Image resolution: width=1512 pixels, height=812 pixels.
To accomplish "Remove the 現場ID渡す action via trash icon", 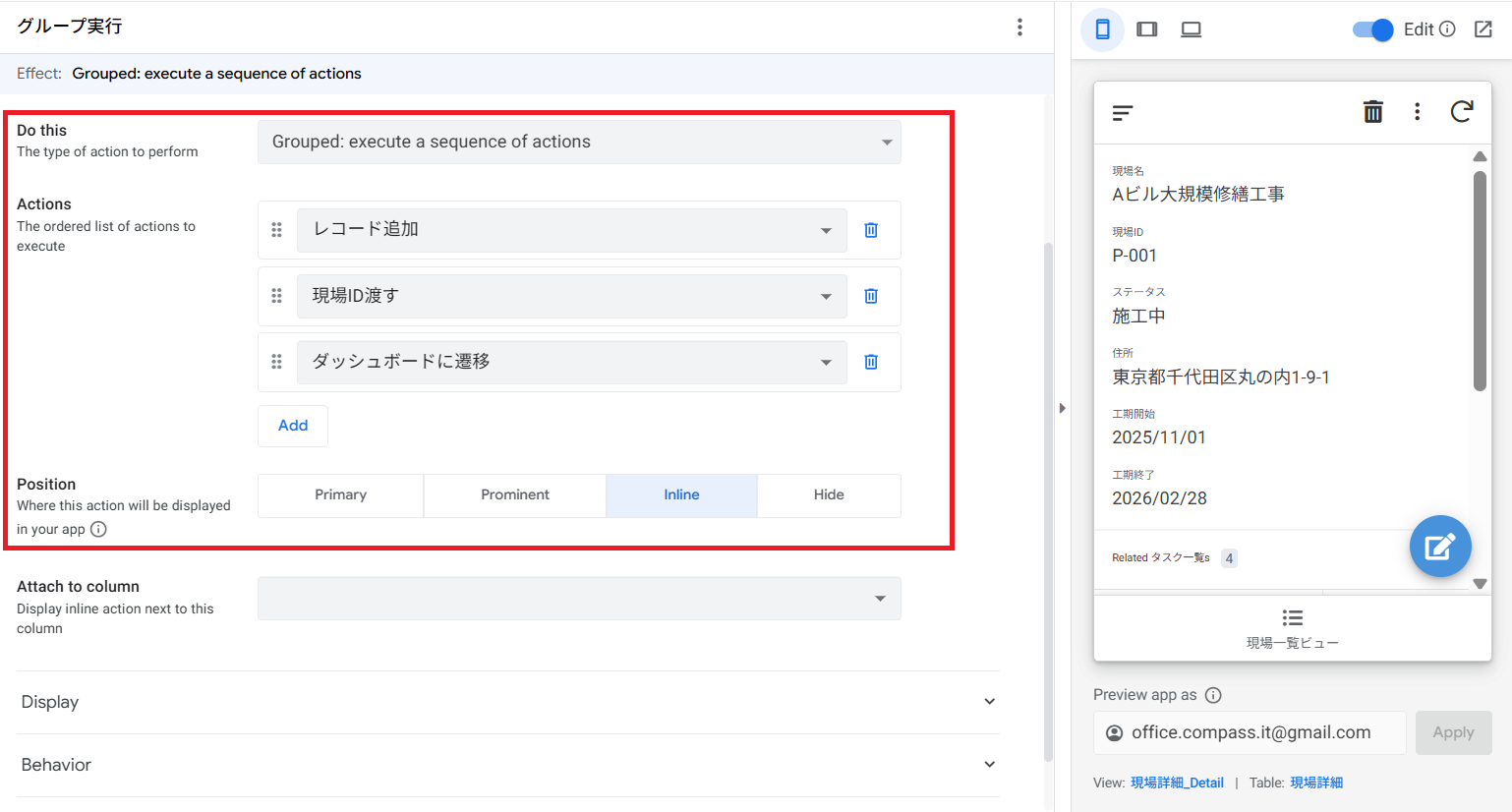I will click(871, 296).
